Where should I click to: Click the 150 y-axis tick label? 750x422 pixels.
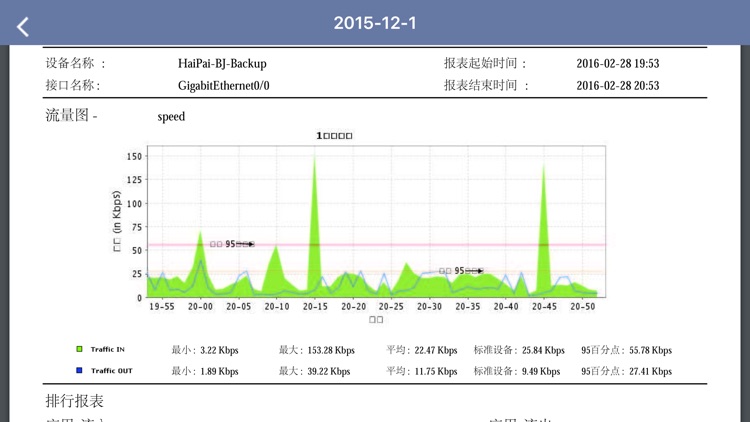(x=134, y=156)
